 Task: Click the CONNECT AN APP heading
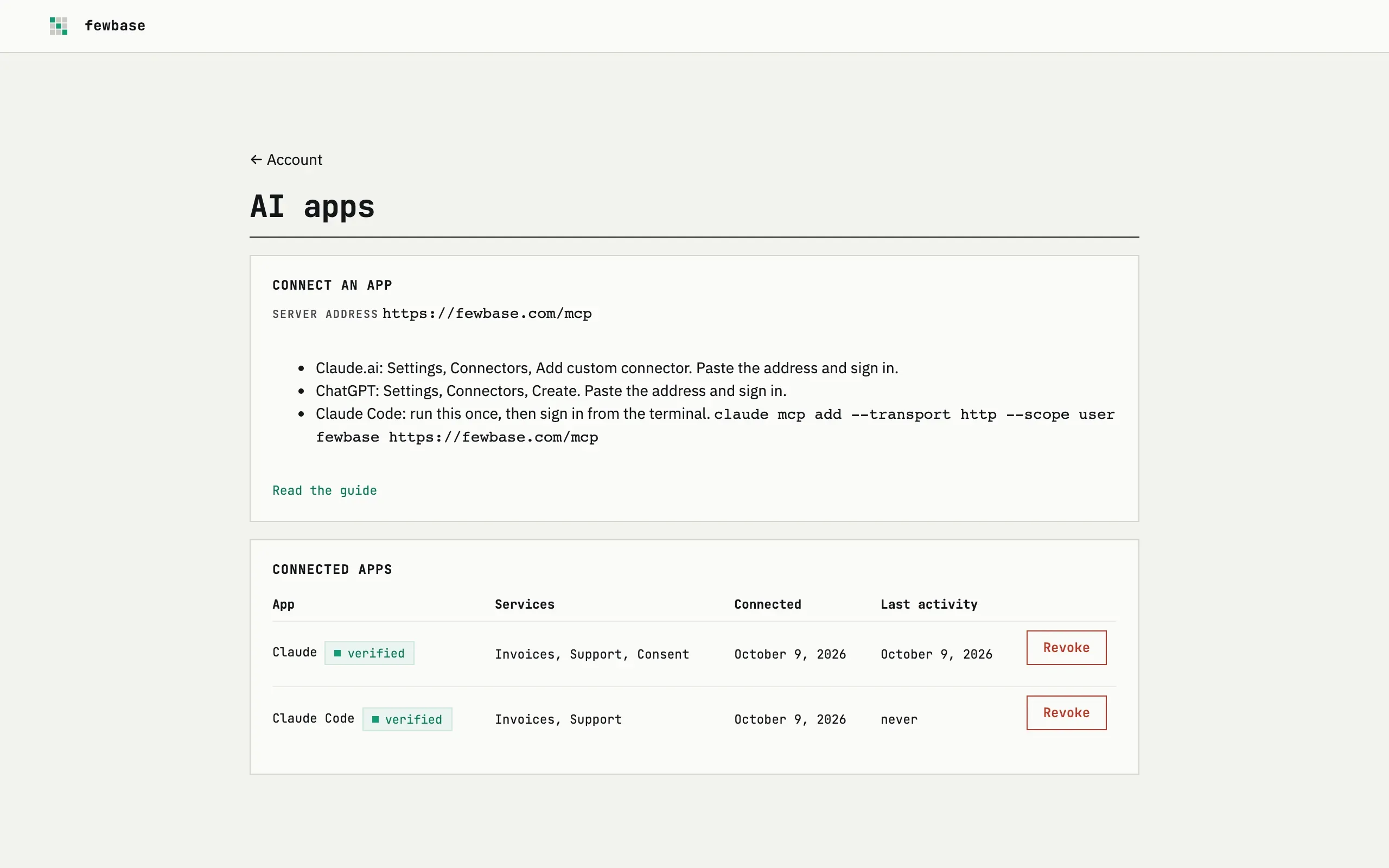[332, 285]
